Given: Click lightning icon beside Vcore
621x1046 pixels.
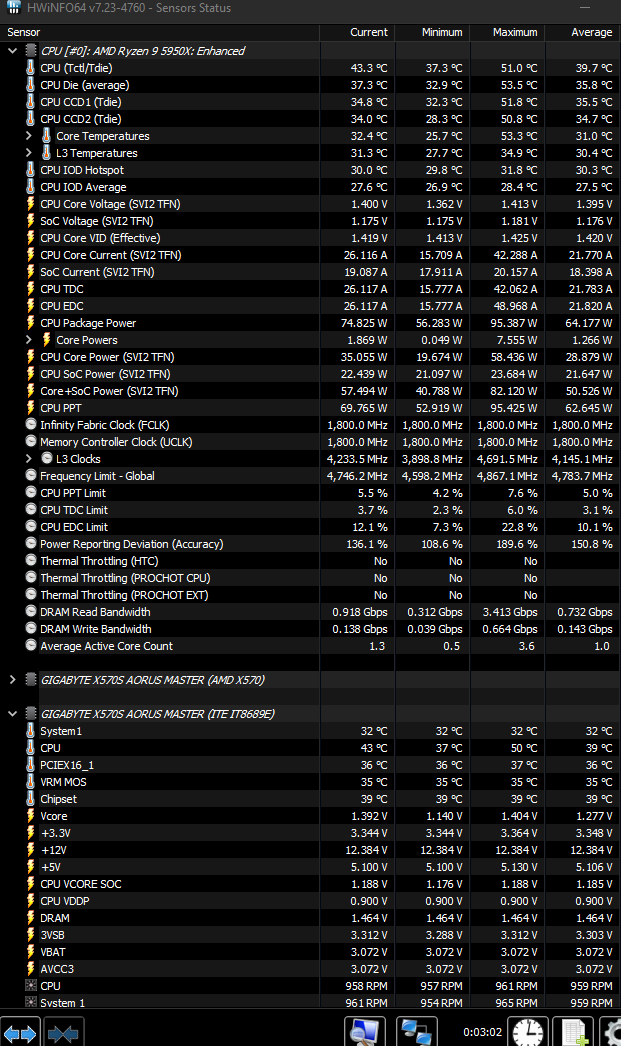Looking at the screenshot, I should tap(31, 815).
